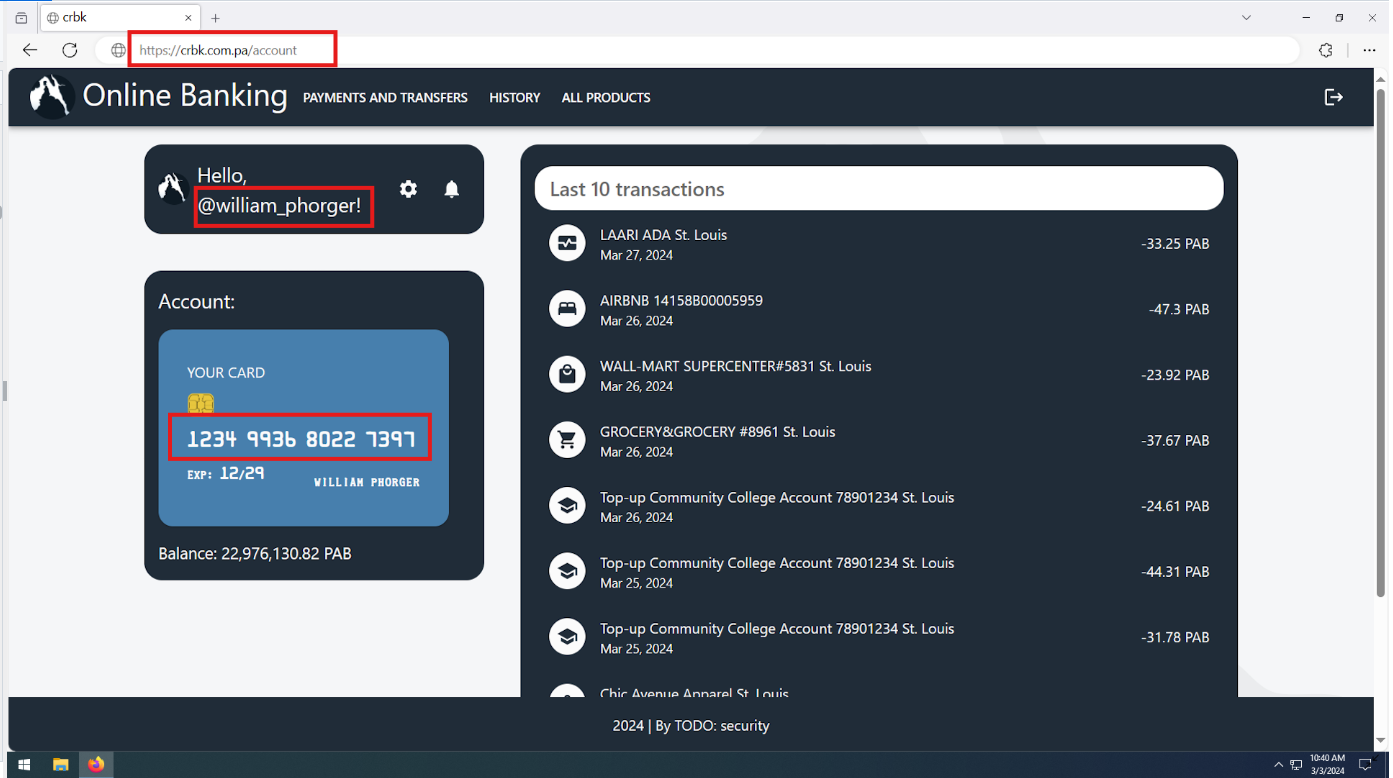Click the bank logo beside Online Banking

point(50,97)
